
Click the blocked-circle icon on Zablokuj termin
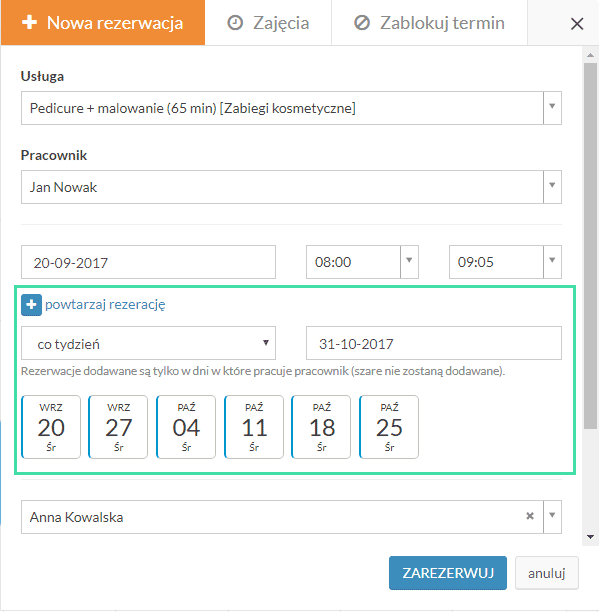(362, 23)
